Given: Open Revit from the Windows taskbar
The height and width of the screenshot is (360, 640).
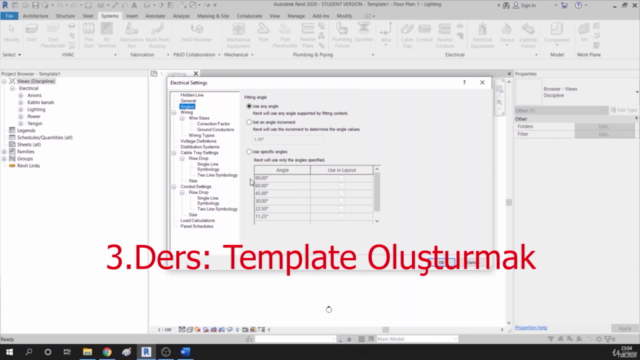Looking at the screenshot, I should (x=146, y=352).
